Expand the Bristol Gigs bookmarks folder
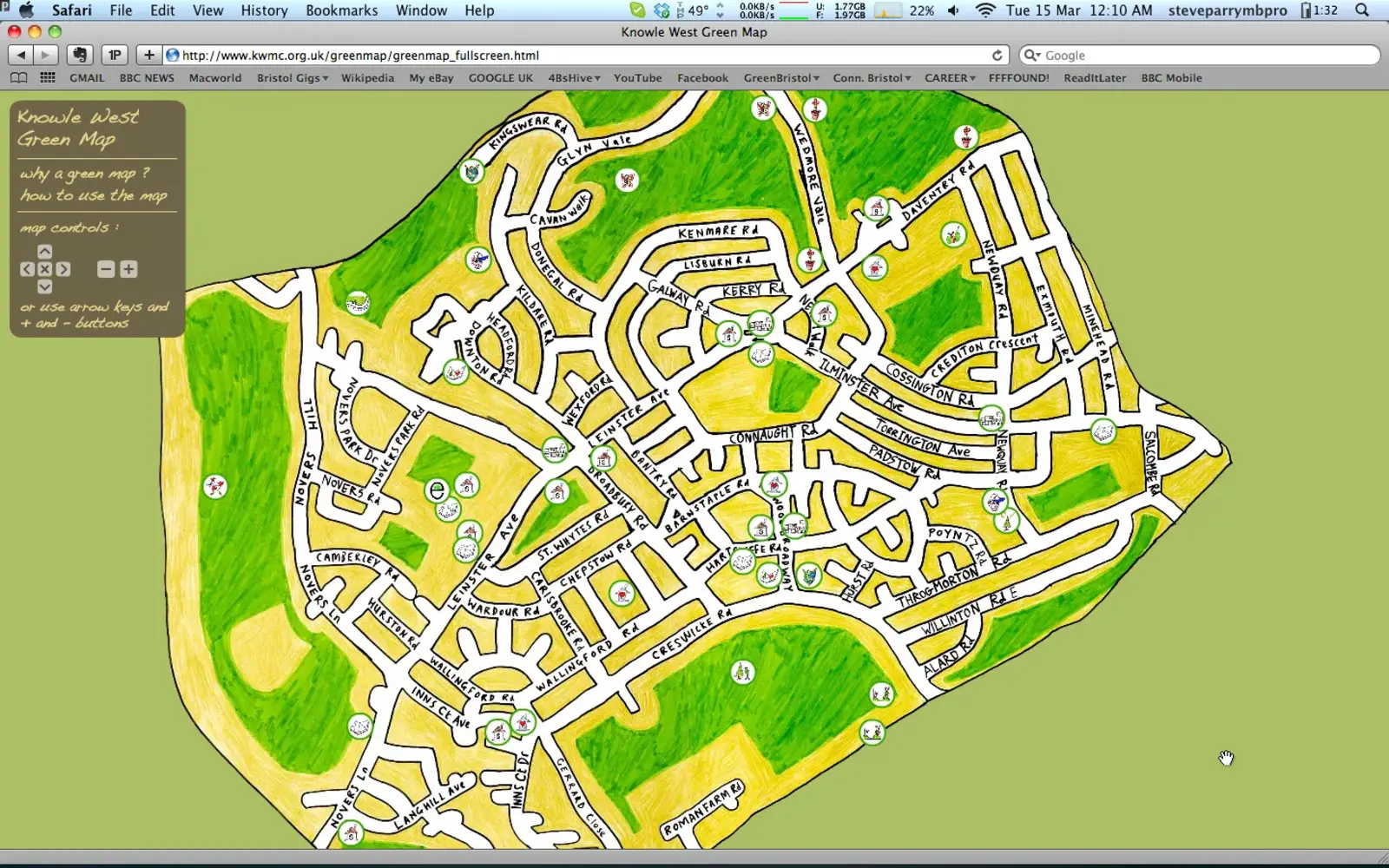 point(293,78)
